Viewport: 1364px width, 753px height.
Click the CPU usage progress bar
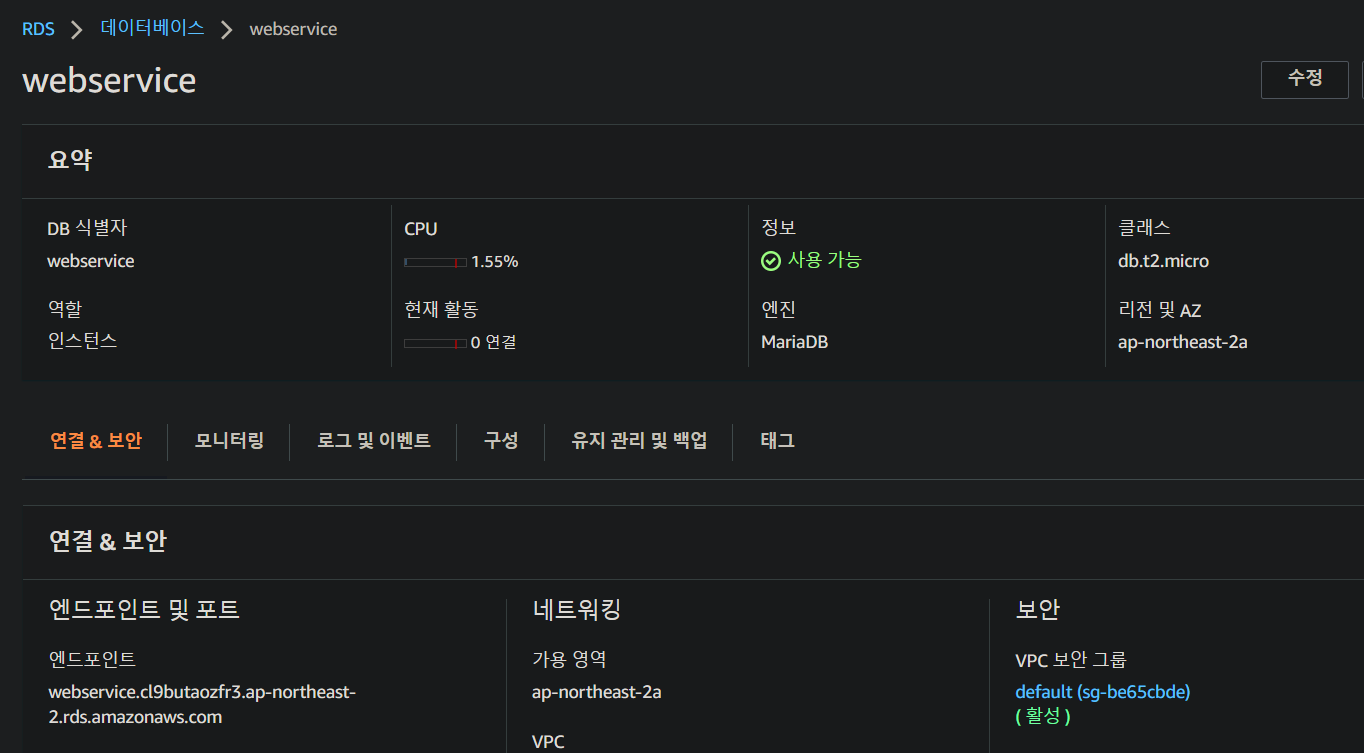[434, 262]
